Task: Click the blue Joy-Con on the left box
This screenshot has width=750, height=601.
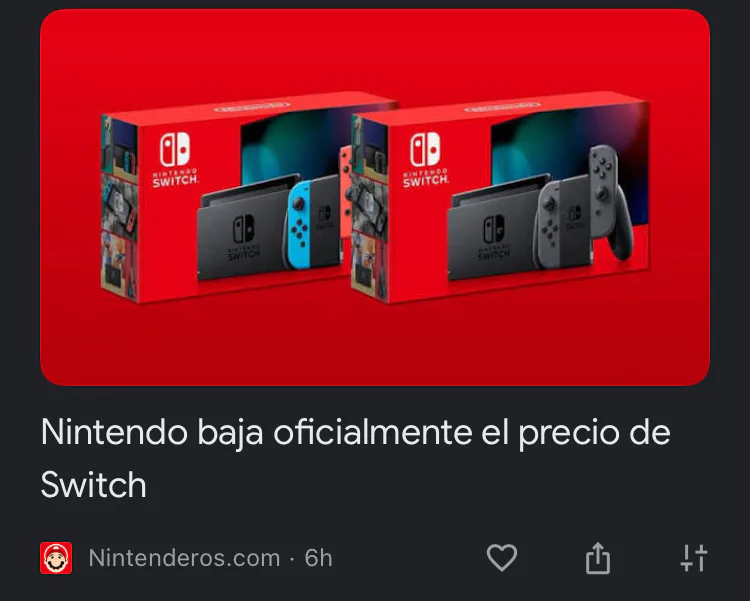Action: coord(300,225)
